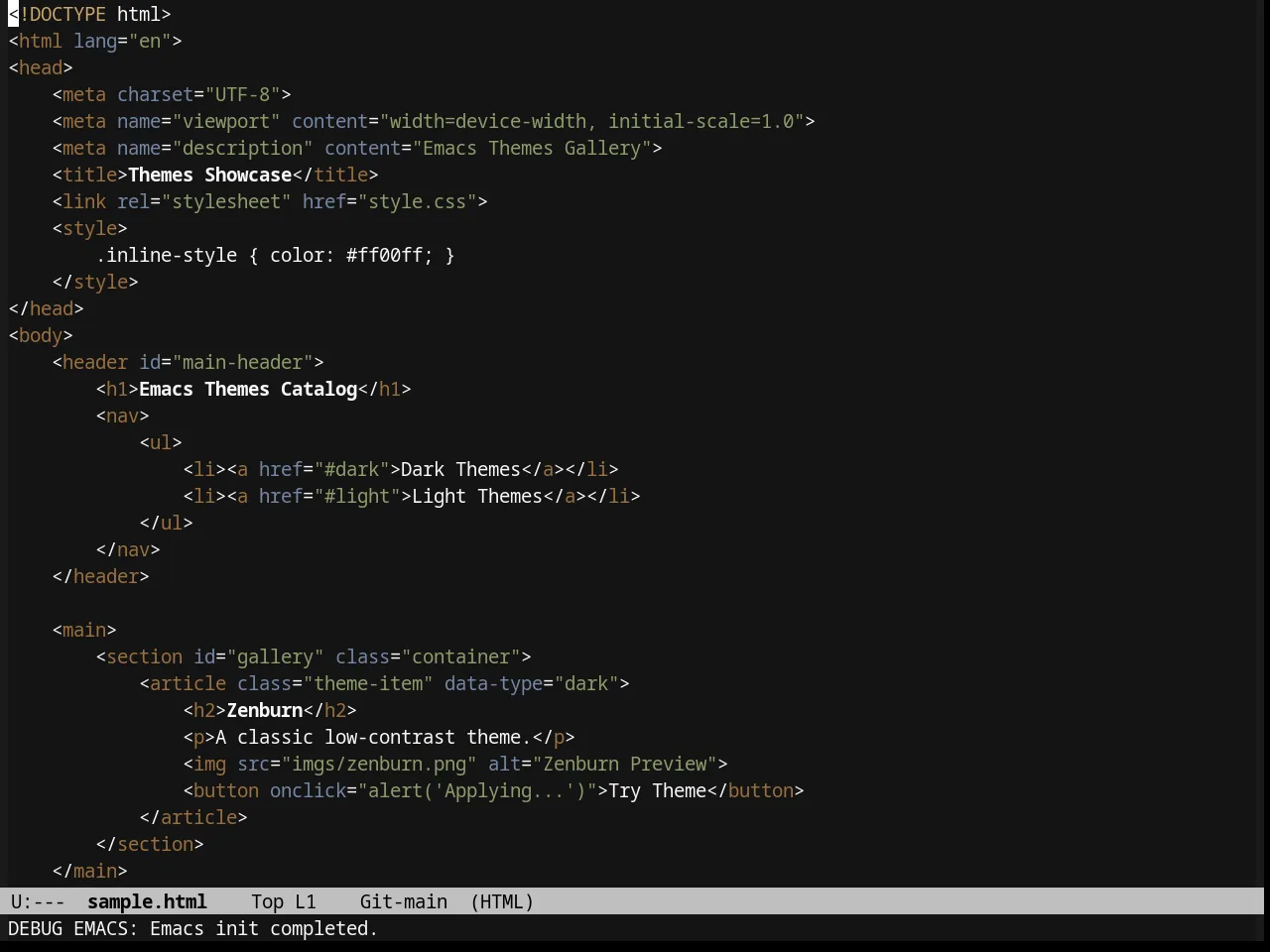
Task: Click the 'Emacs Themes Catalog' heading text
Action: 248,389
